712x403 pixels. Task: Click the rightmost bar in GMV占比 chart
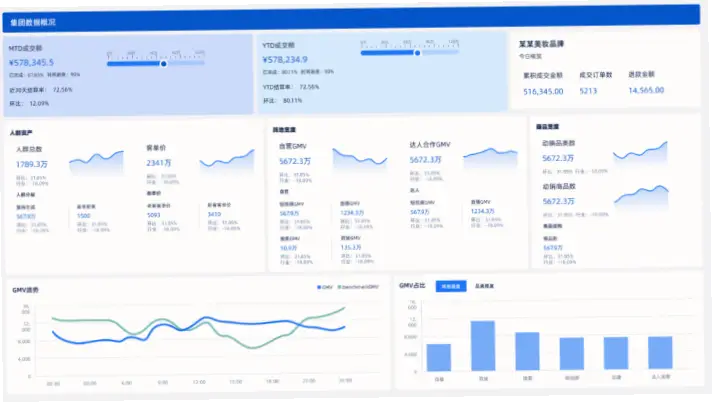(660, 353)
